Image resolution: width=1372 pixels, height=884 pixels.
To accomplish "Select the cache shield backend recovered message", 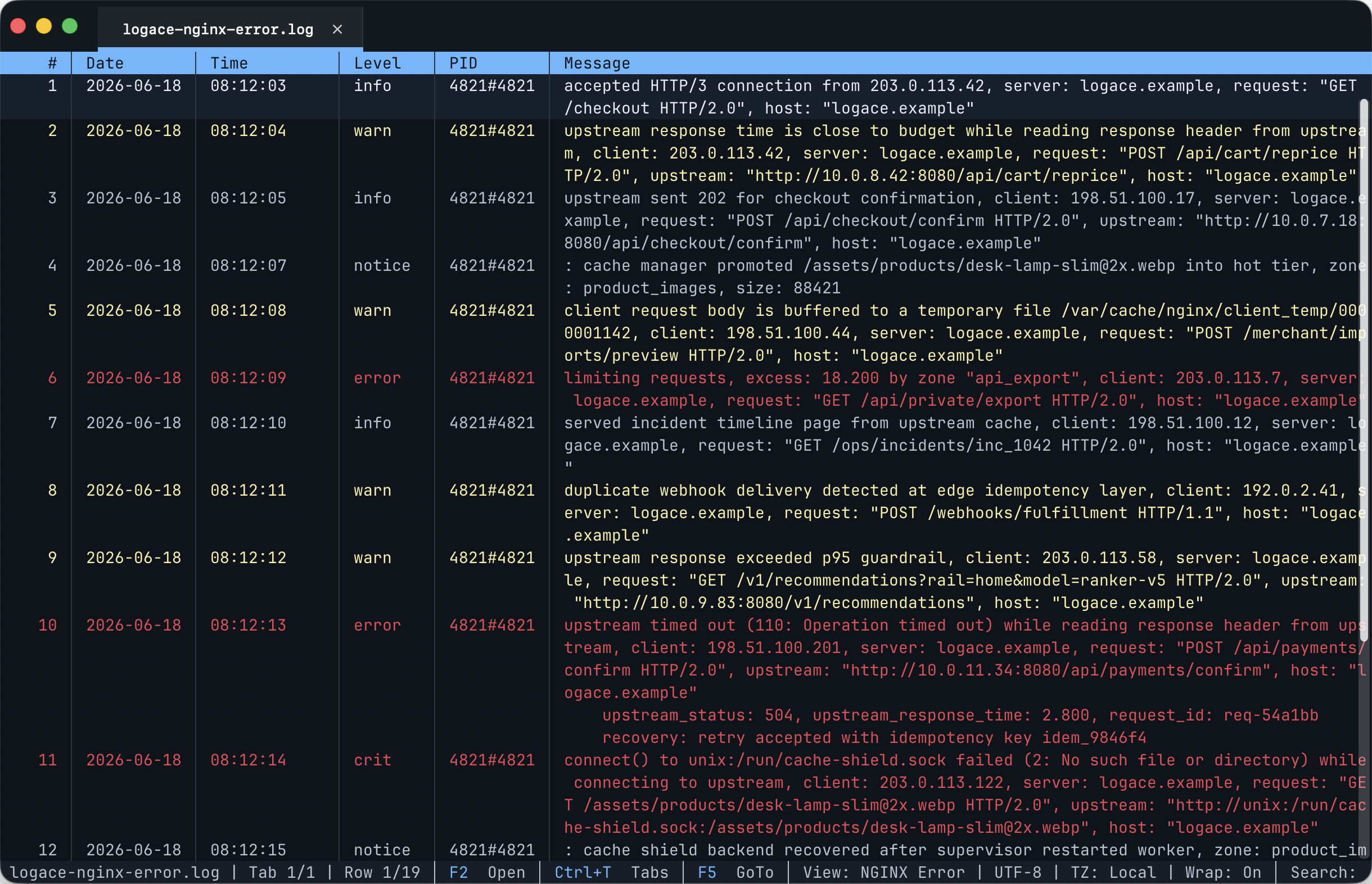I will pyautogui.click(x=965, y=850).
